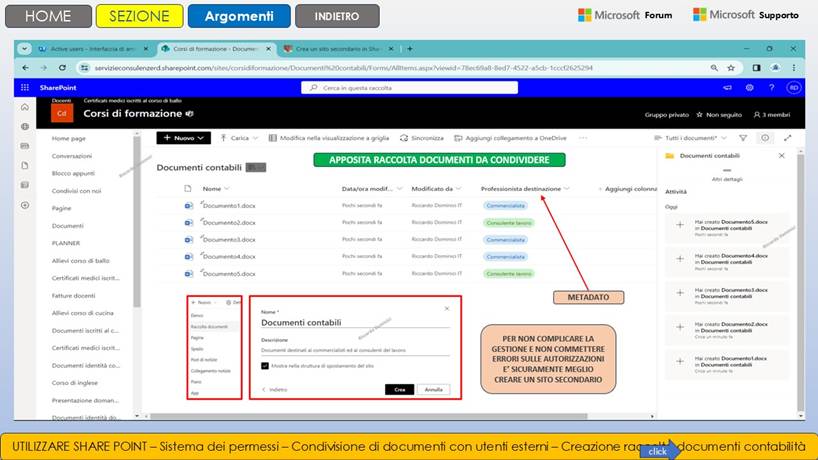Close the Nome dialog with X

click(x=447, y=308)
